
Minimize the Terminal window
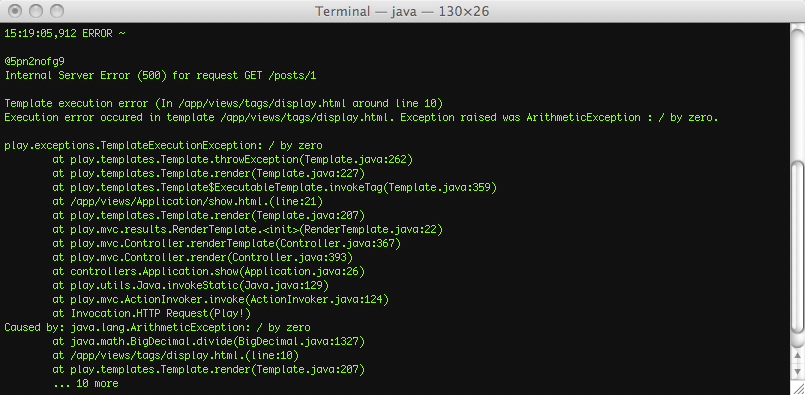tap(36, 11)
